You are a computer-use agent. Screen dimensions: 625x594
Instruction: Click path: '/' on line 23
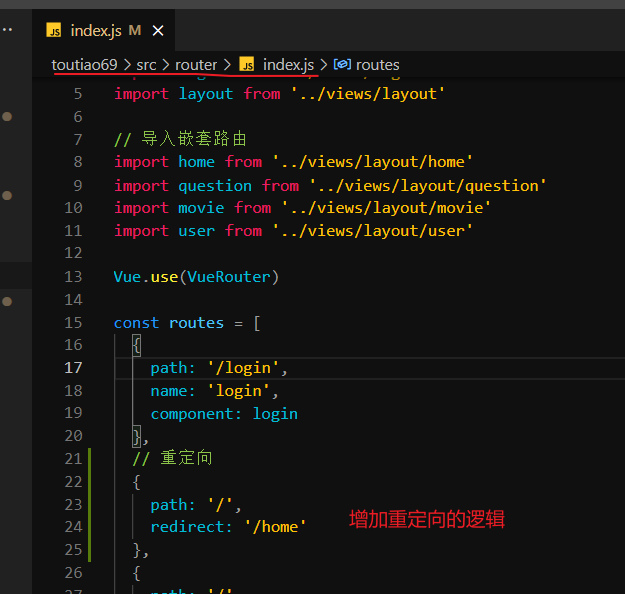[x=196, y=505]
